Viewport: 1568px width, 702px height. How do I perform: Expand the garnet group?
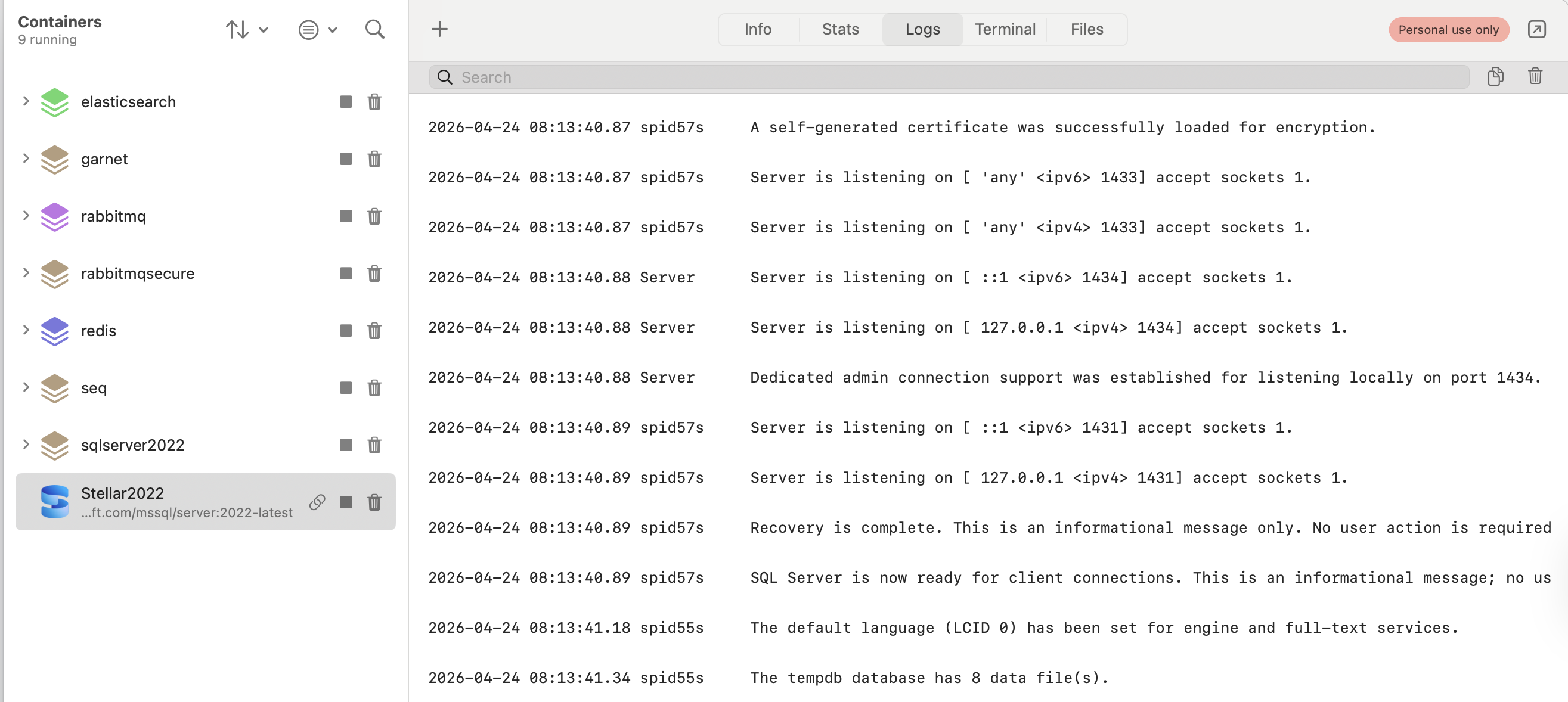[26, 158]
